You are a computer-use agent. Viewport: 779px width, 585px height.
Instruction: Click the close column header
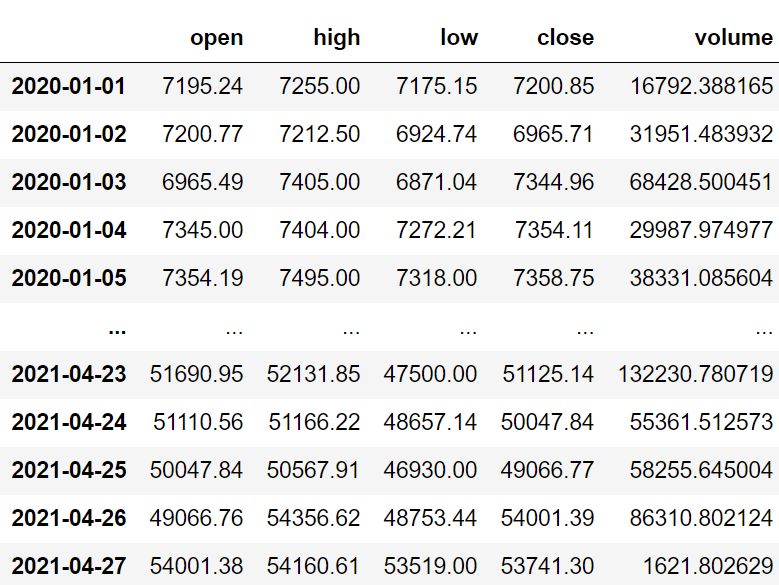[565, 37]
